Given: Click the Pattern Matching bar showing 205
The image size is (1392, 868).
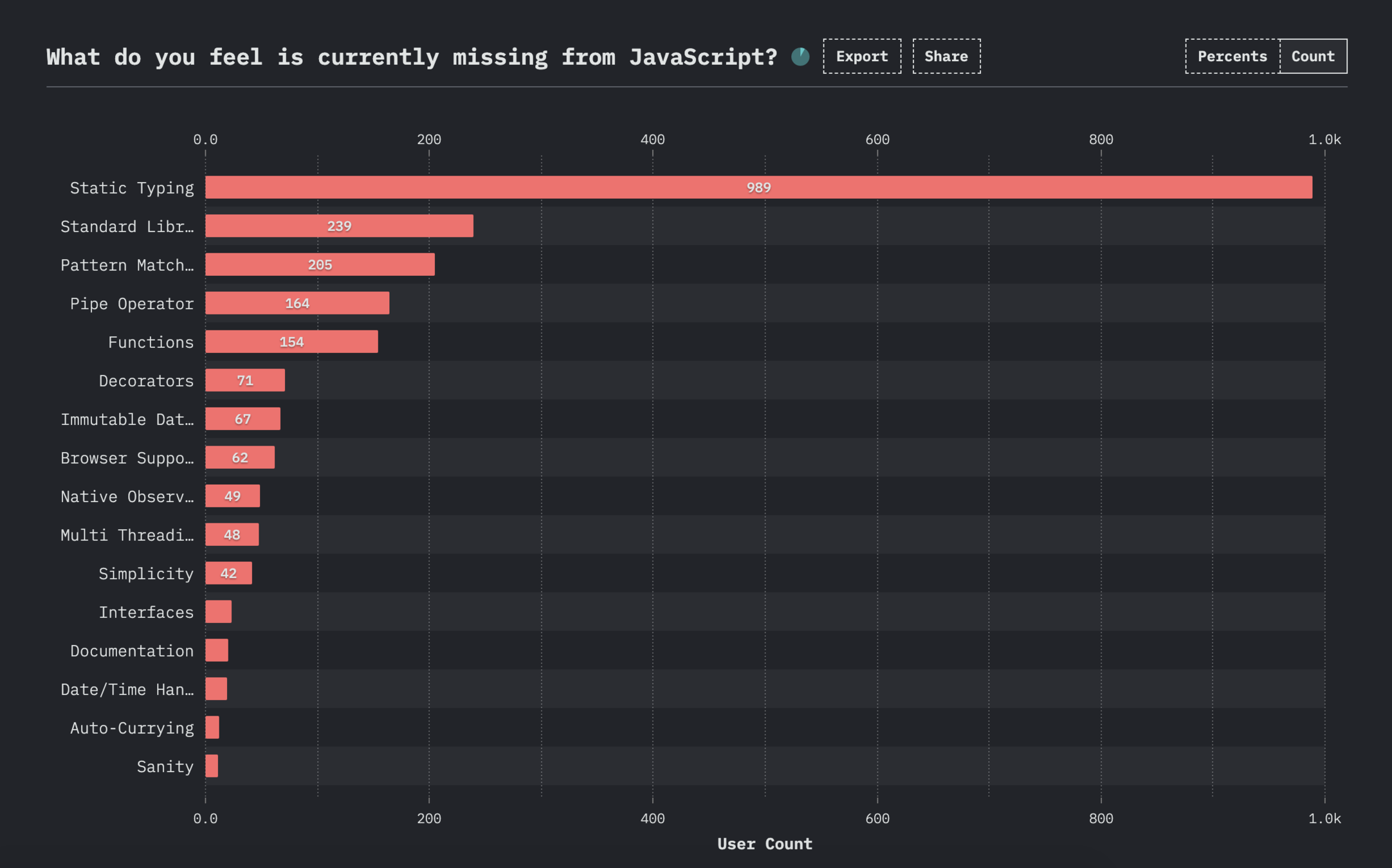Looking at the screenshot, I should (320, 265).
